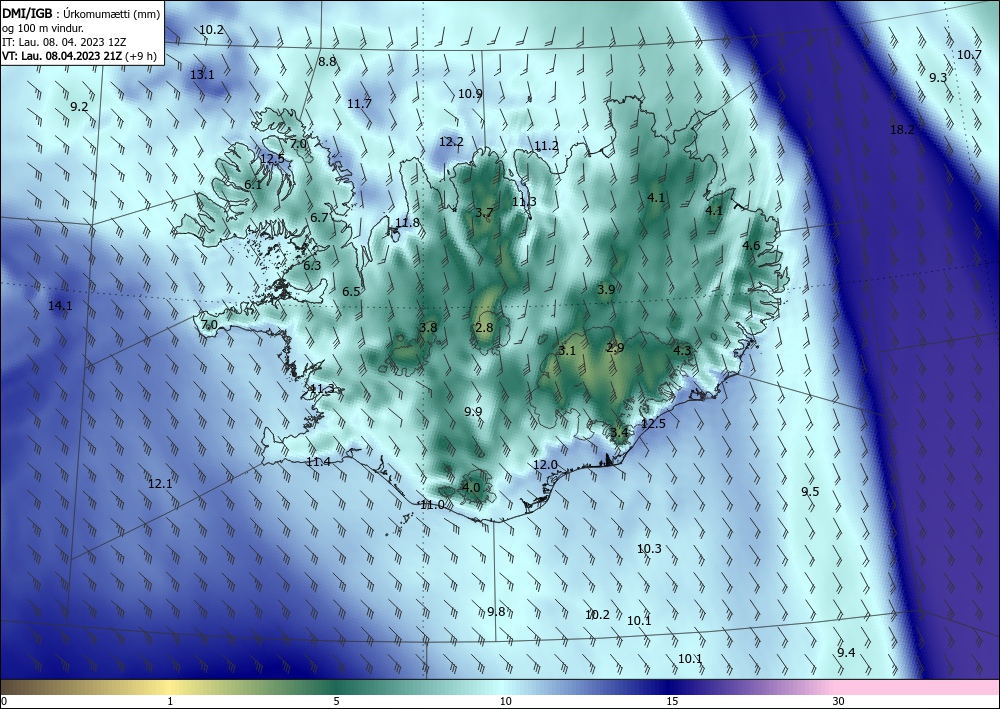Click the 3.9 value label
This screenshot has width=1000, height=709.
(x=607, y=289)
